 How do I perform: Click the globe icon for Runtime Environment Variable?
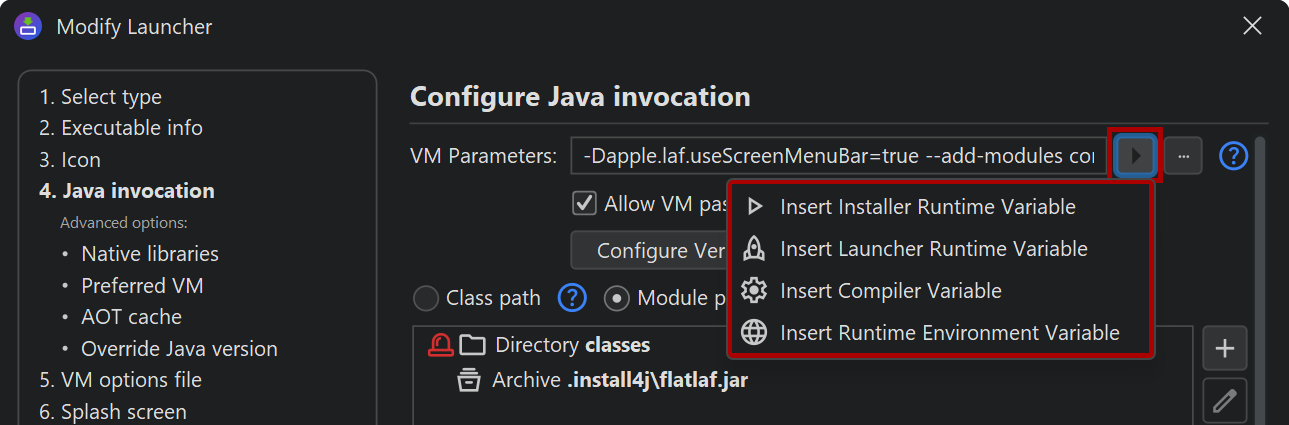click(x=754, y=333)
